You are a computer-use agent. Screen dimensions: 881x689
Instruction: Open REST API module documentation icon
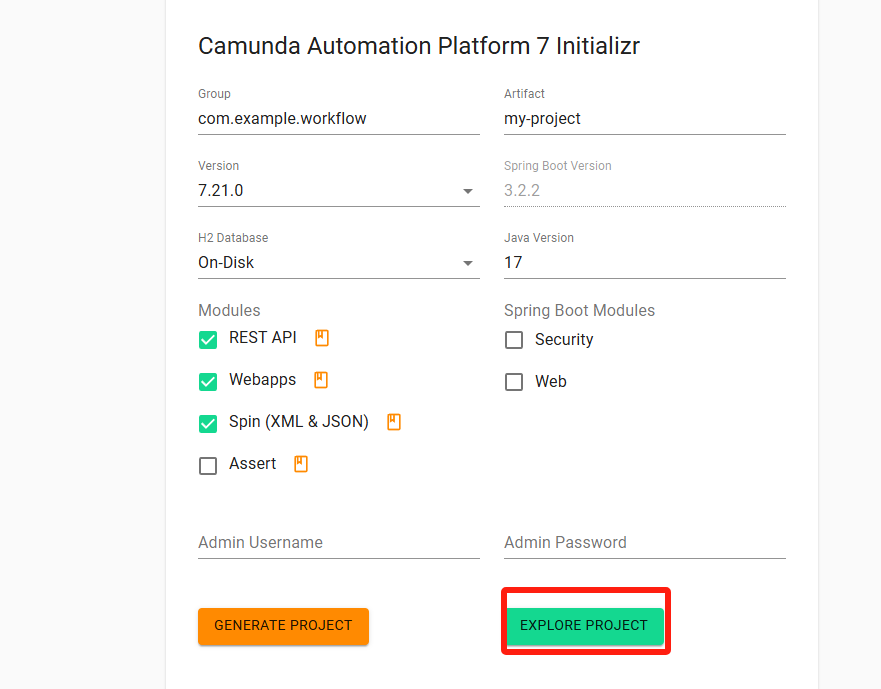(x=321, y=338)
